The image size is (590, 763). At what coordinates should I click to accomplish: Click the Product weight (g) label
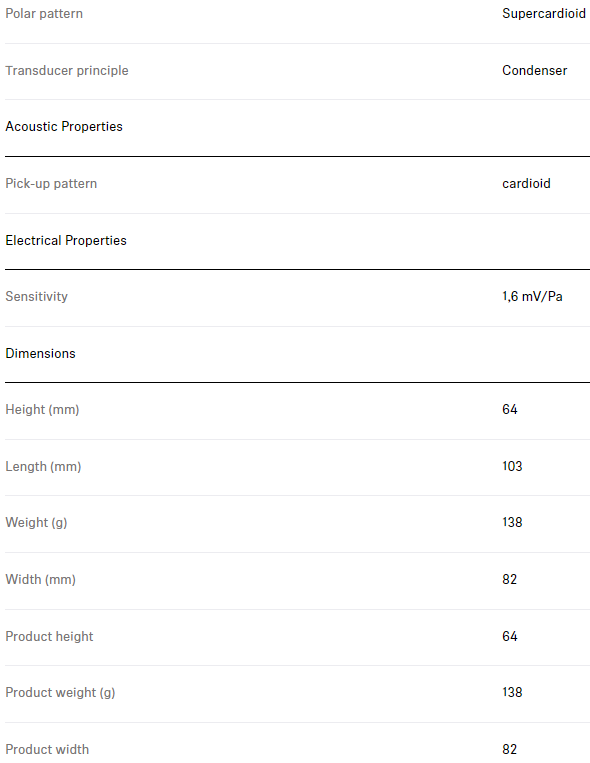(x=60, y=692)
